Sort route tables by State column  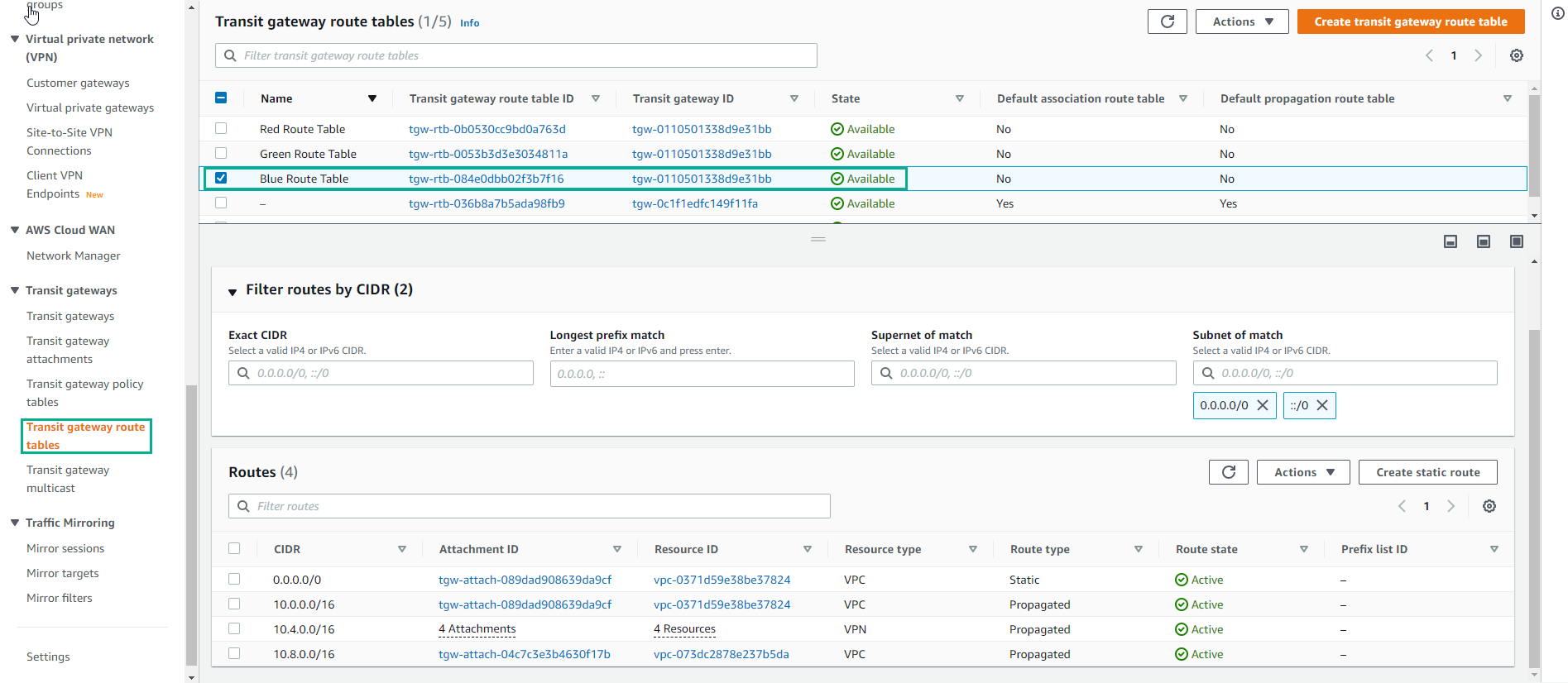coord(960,98)
